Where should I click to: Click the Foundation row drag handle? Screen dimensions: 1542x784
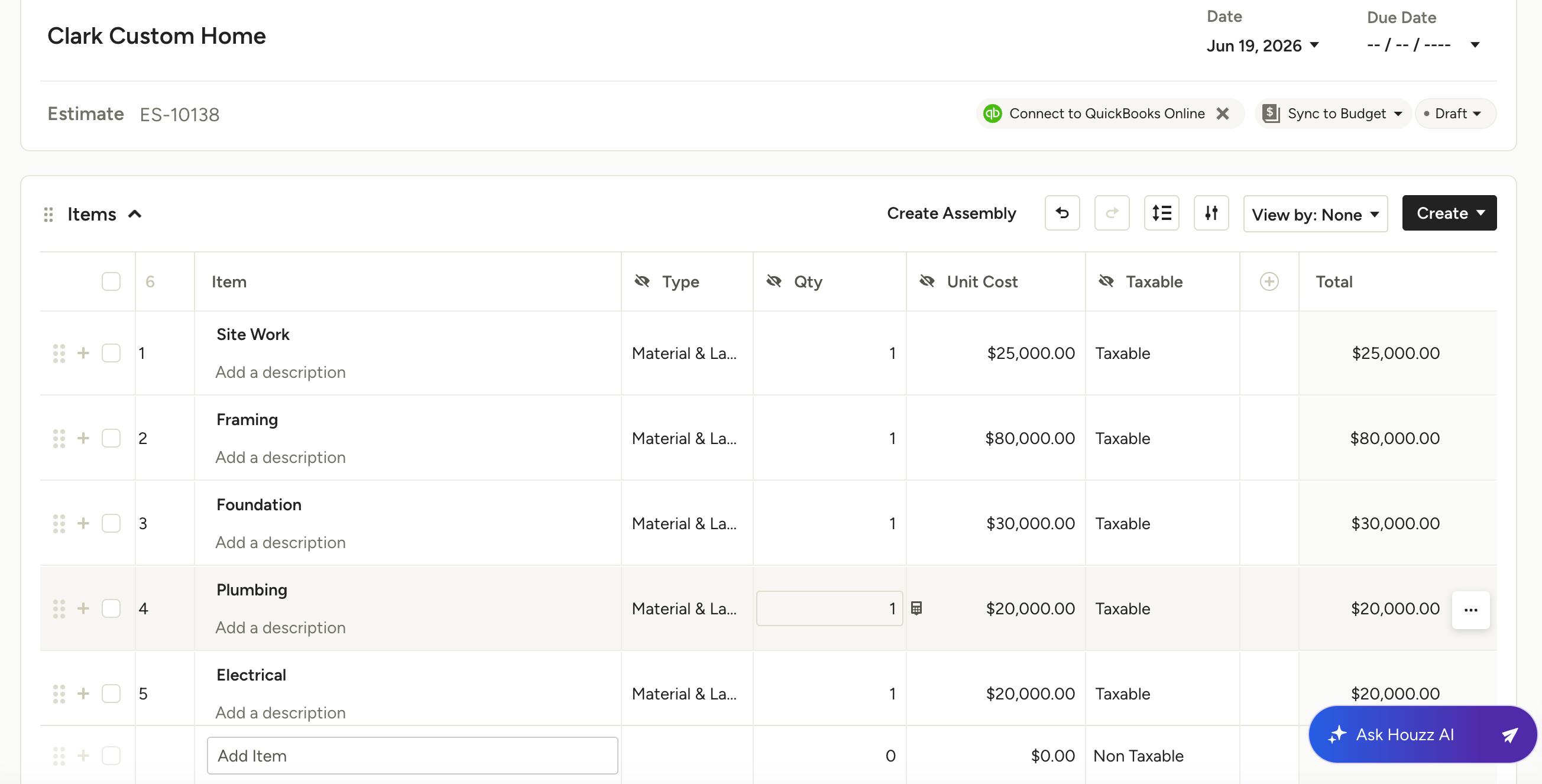(59, 523)
